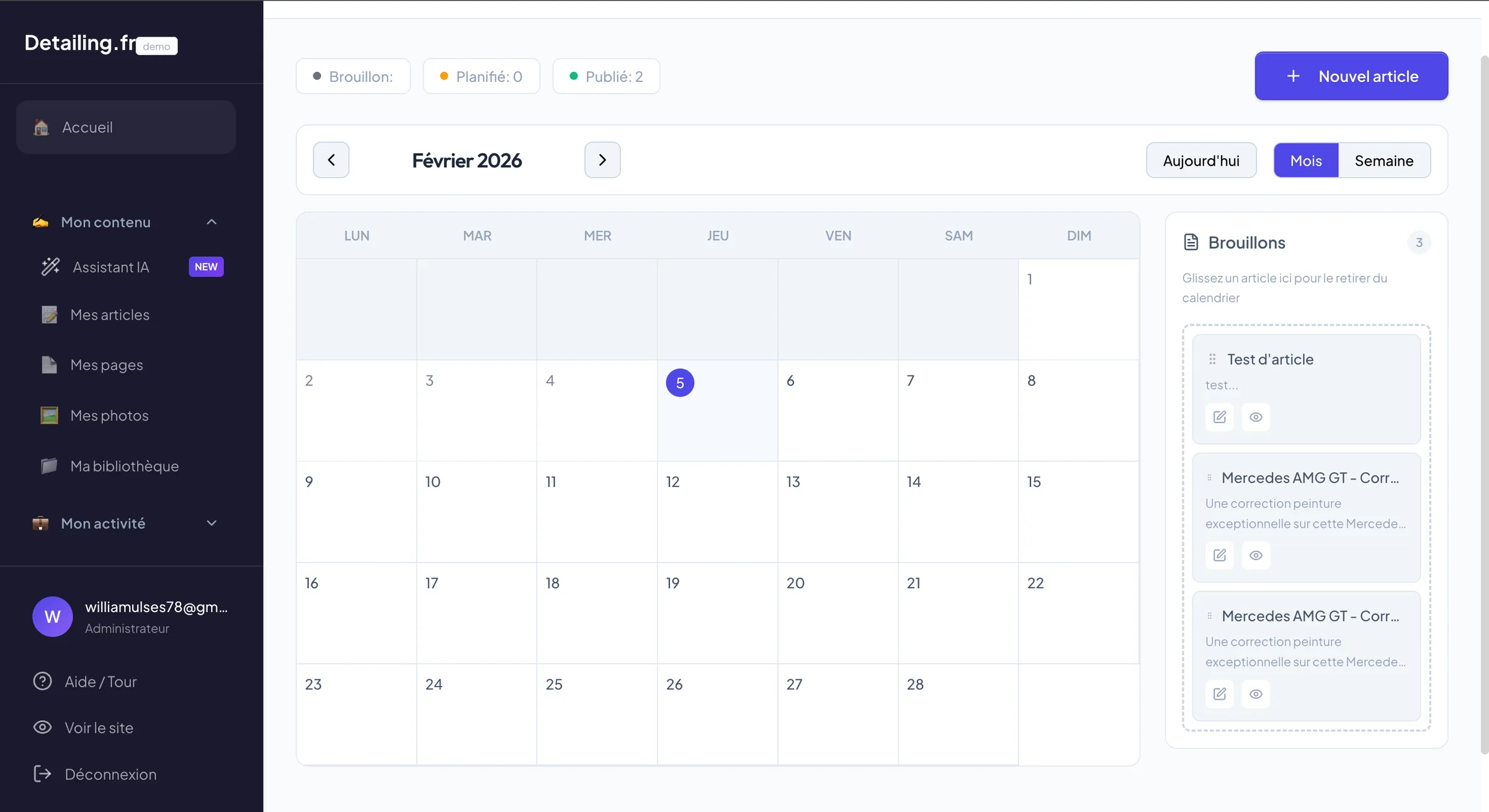
Task: Select day 14 in the calendar
Action: (x=958, y=512)
